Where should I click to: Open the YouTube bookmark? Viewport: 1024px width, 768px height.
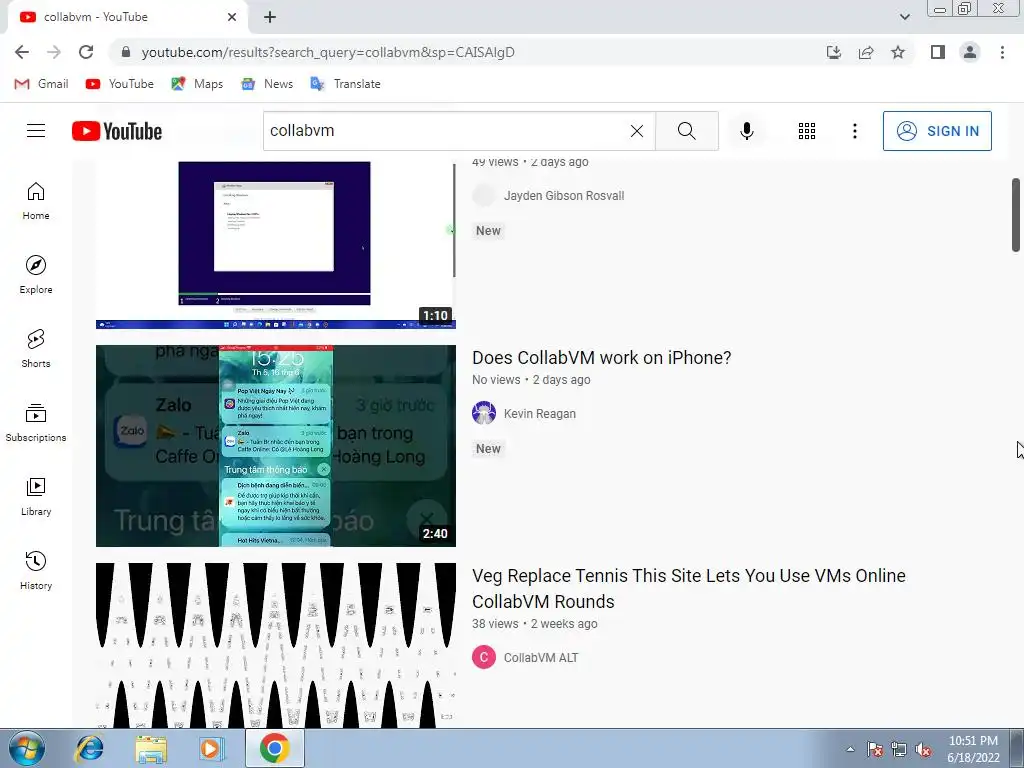coord(120,84)
